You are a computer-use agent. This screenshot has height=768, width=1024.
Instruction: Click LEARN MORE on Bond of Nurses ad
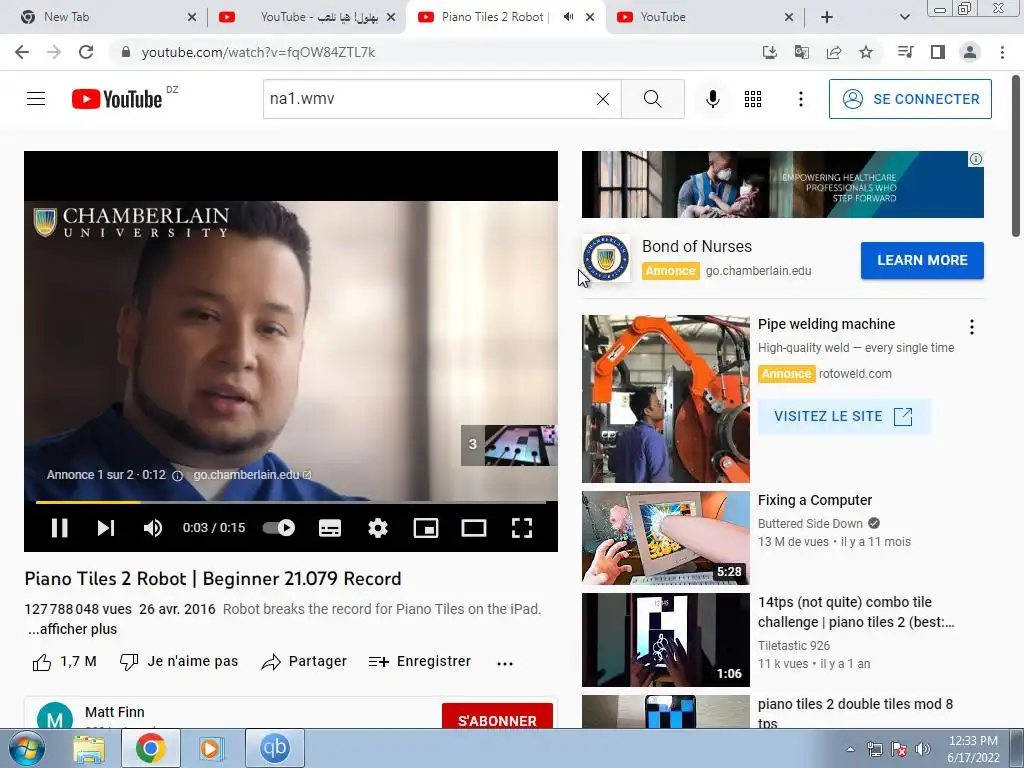pos(922,260)
